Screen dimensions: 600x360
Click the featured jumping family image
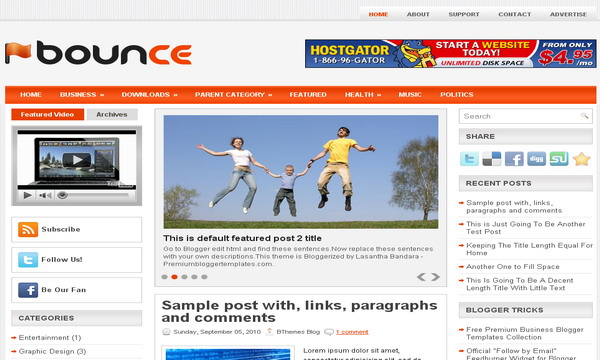301,172
